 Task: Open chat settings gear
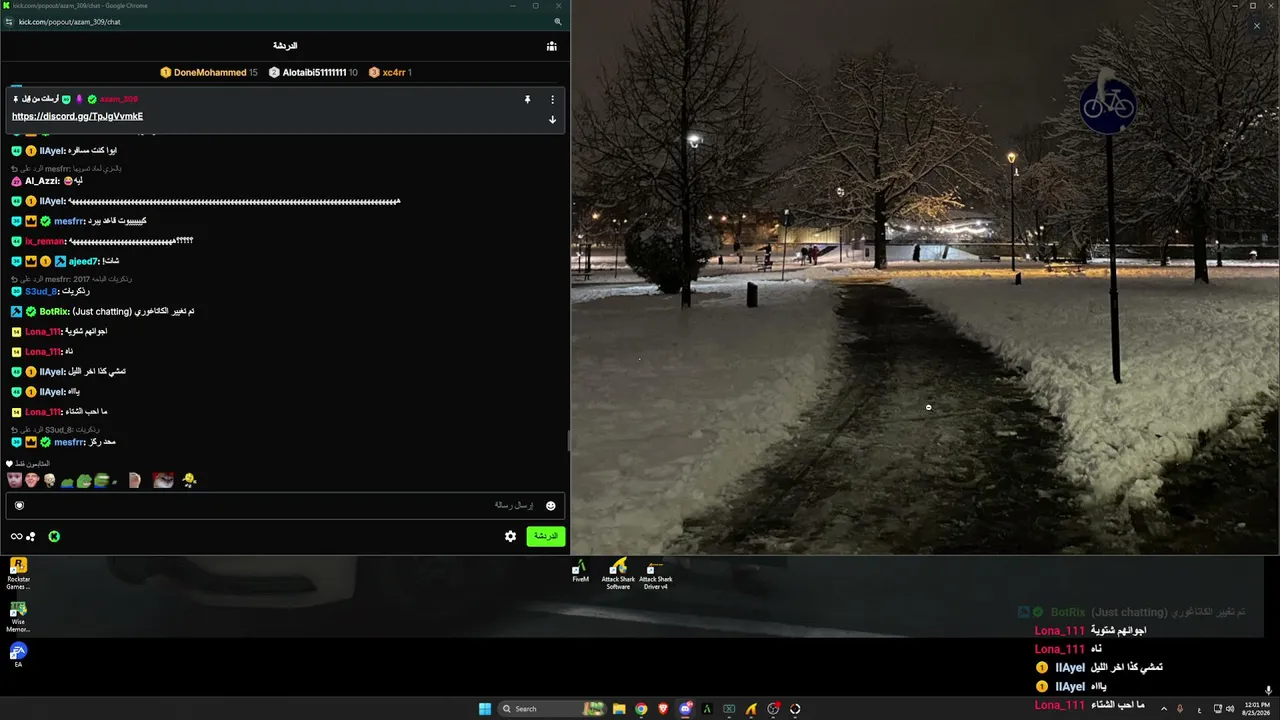click(x=510, y=536)
